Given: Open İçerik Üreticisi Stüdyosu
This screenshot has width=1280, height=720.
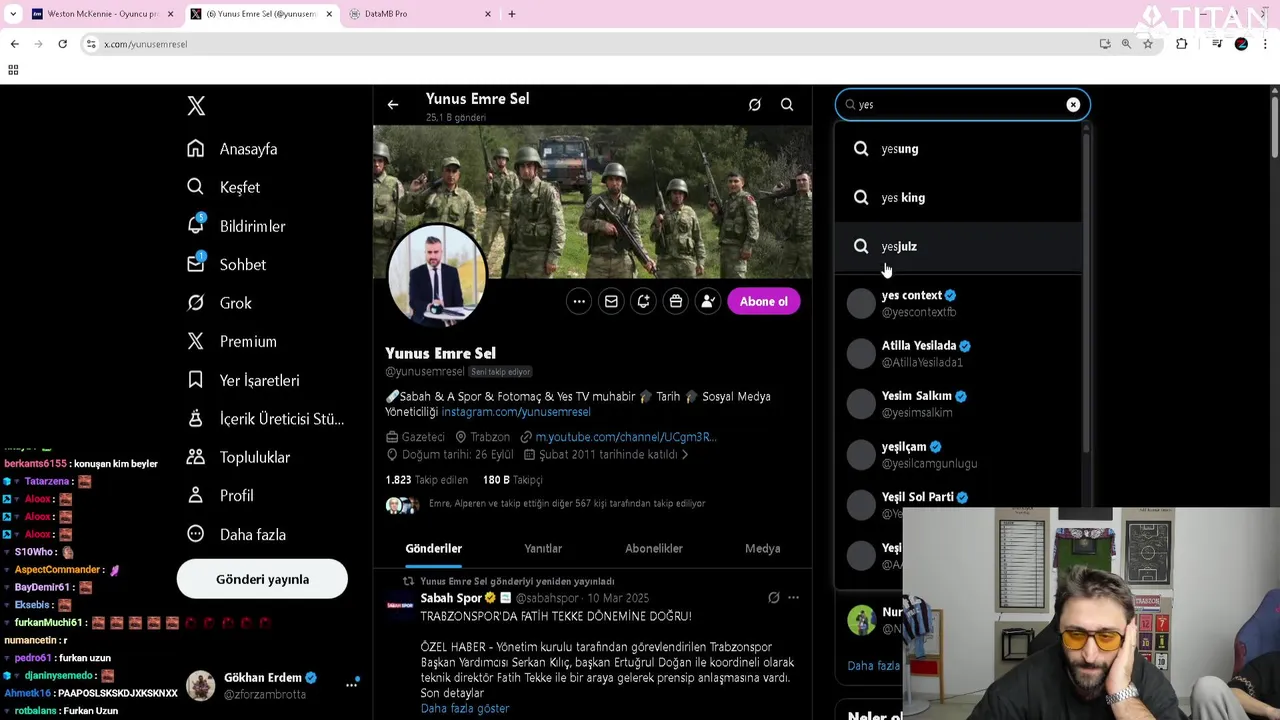Looking at the screenshot, I should click(265, 418).
